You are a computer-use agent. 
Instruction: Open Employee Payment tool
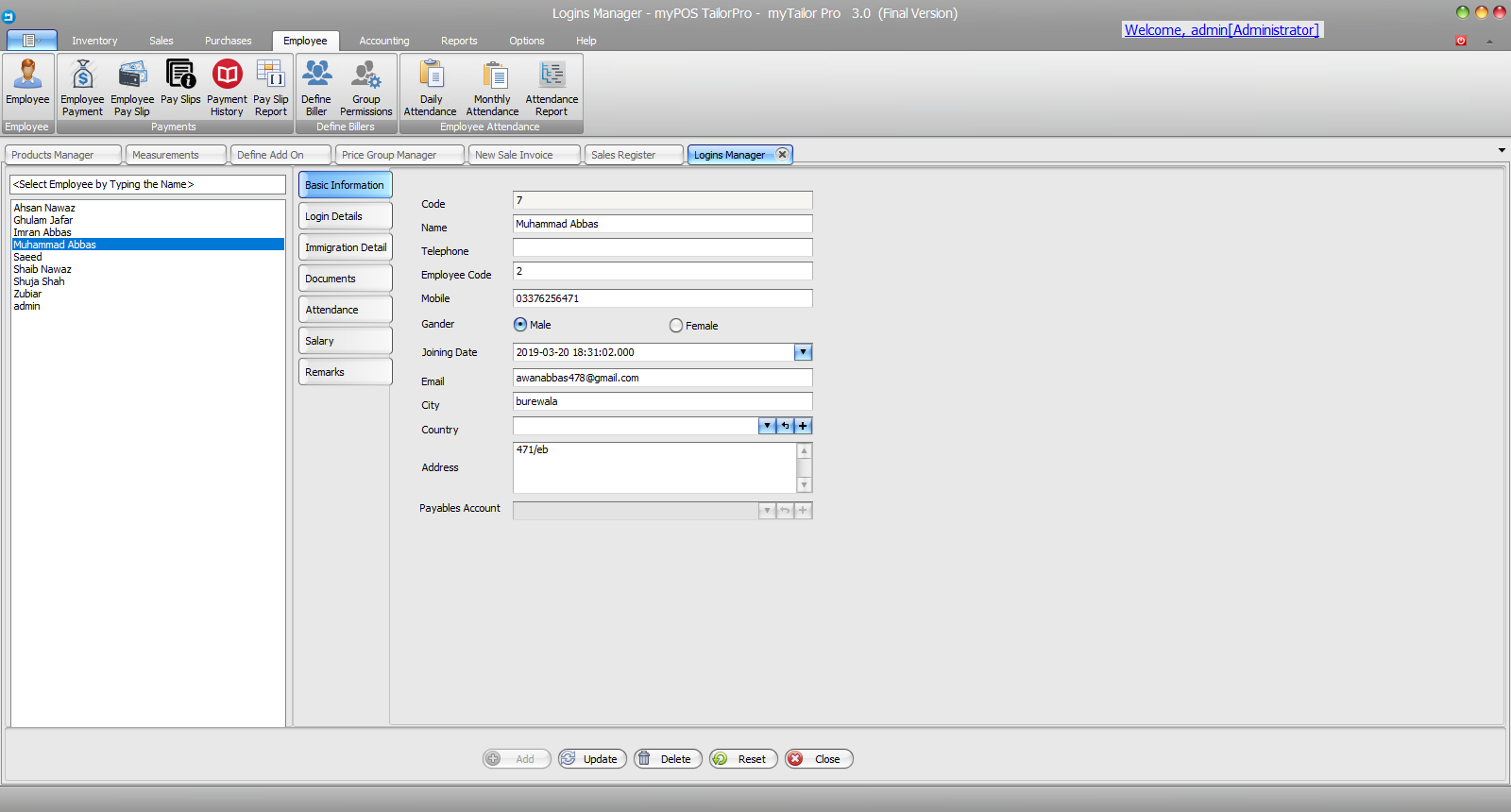click(82, 88)
